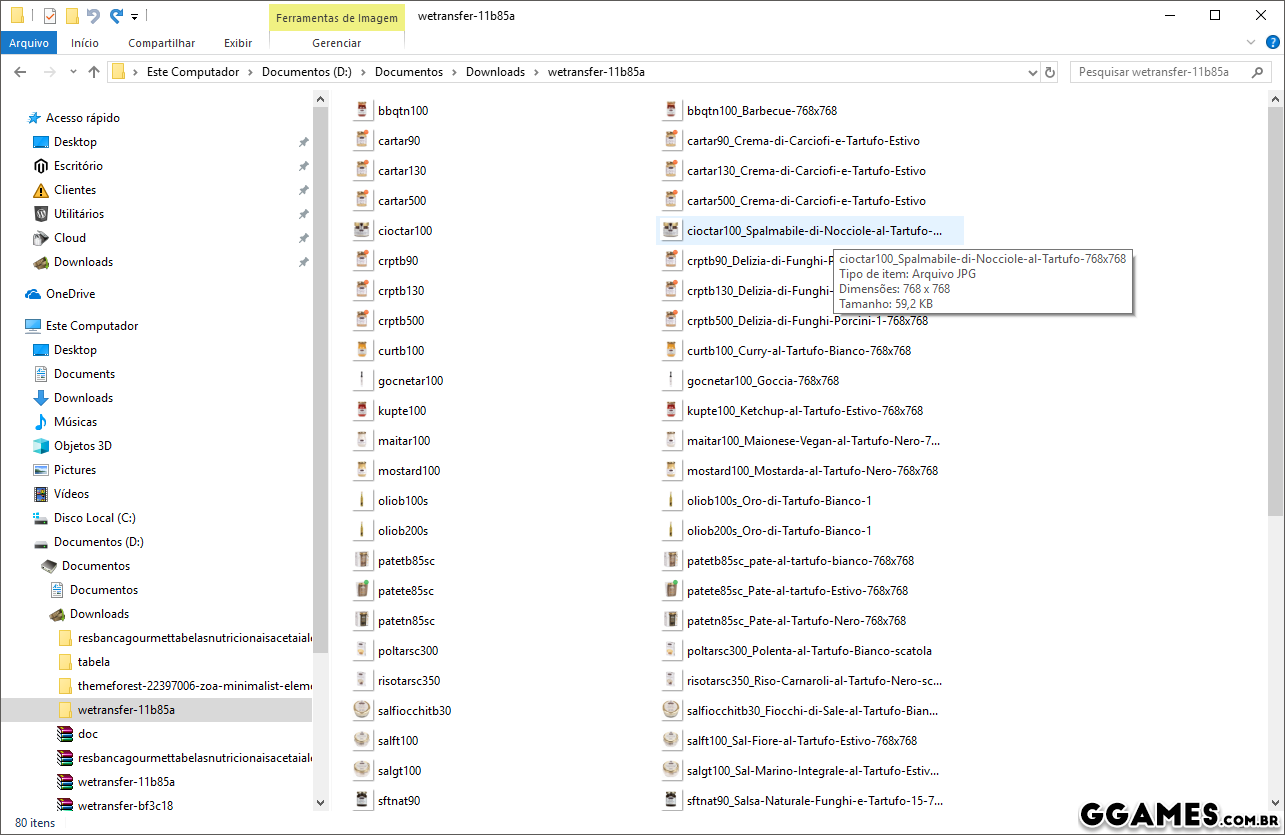
Task: Open the Quick Access Toolbar customize dropdown
Action: [x=135, y=16]
